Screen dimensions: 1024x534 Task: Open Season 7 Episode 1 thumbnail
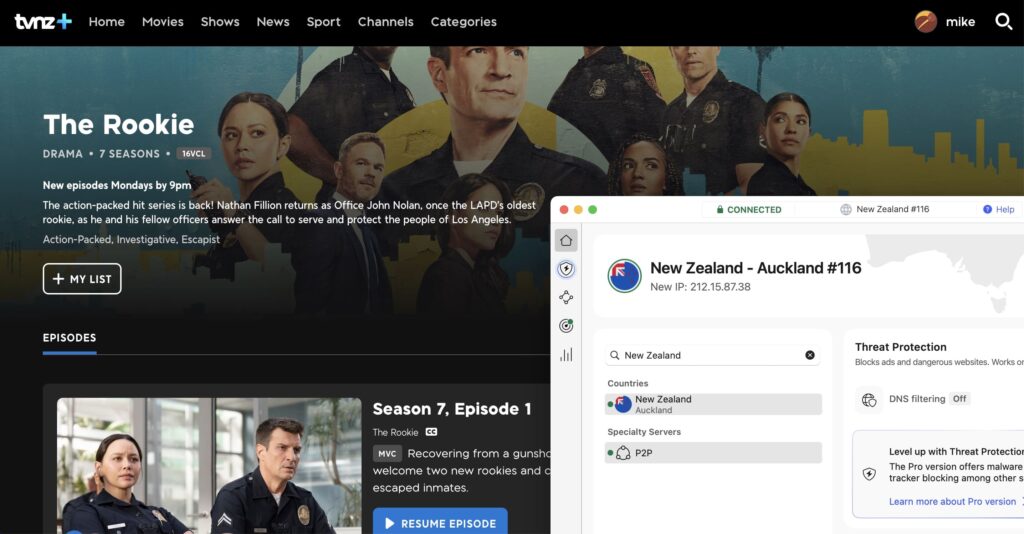click(209, 465)
